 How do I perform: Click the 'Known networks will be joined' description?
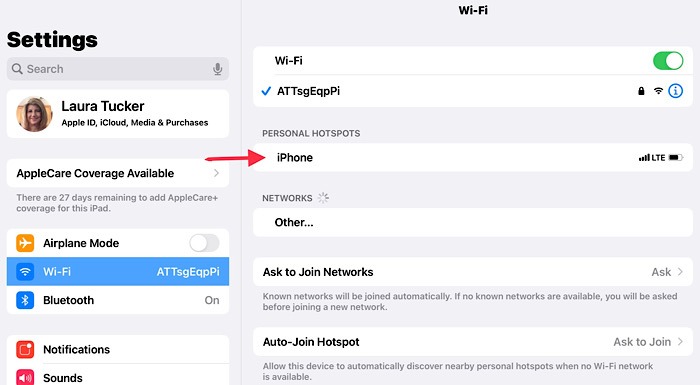click(x=470, y=301)
